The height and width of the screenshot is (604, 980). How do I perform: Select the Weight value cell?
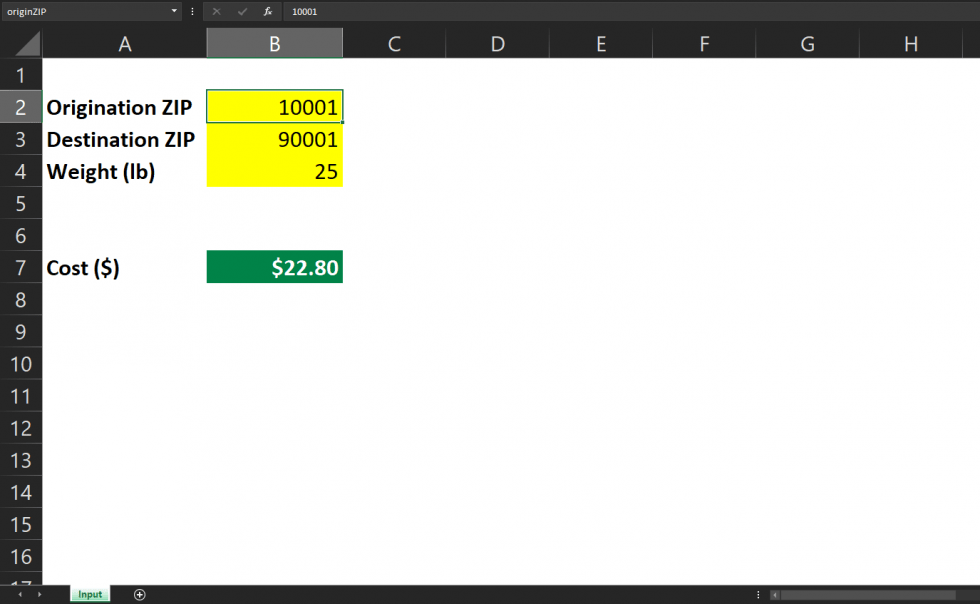274,171
